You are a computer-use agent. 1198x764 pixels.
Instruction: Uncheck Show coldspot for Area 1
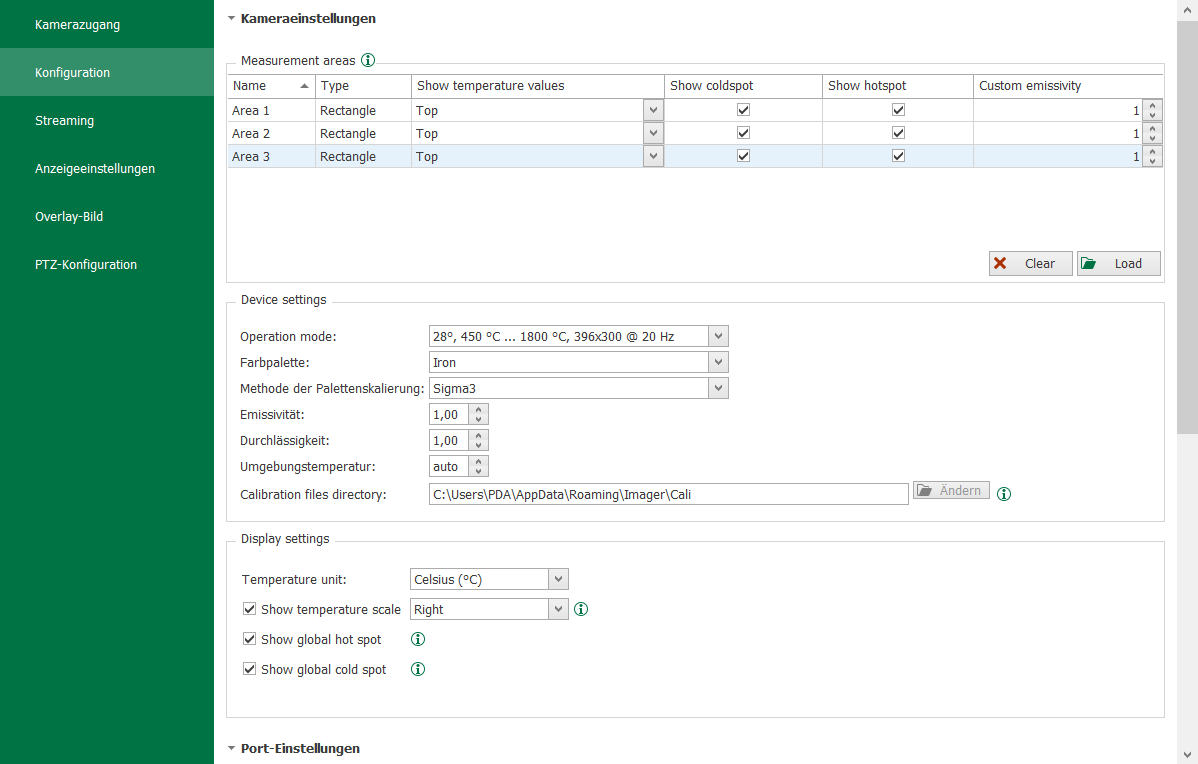(x=743, y=110)
